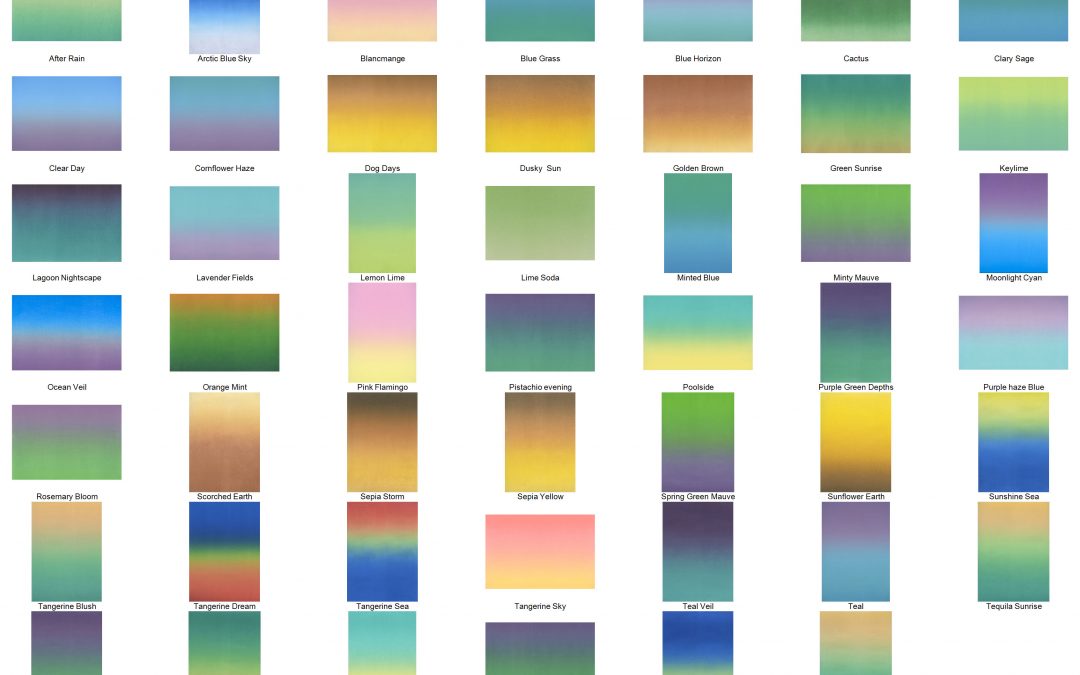This screenshot has height=675, width=1080.
Task: Select the Dusky Sun gradient
Action: [540, 113]
